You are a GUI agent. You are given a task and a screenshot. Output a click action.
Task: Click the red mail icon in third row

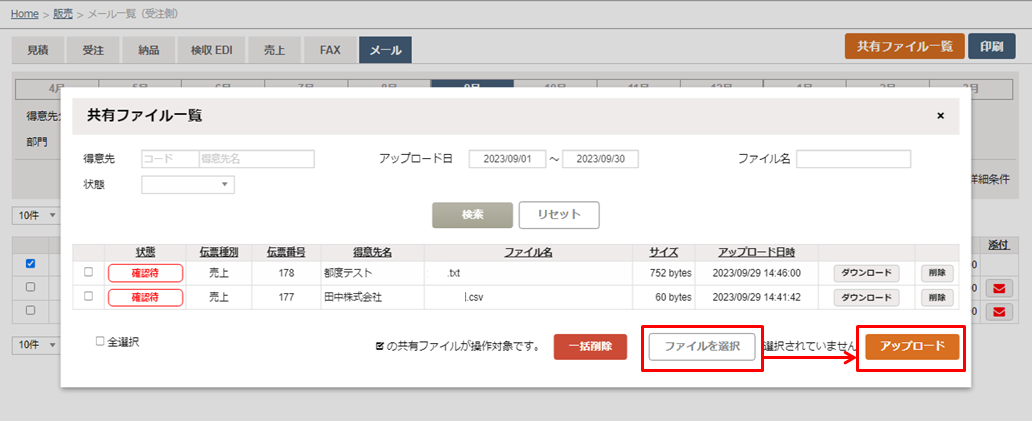999,312
